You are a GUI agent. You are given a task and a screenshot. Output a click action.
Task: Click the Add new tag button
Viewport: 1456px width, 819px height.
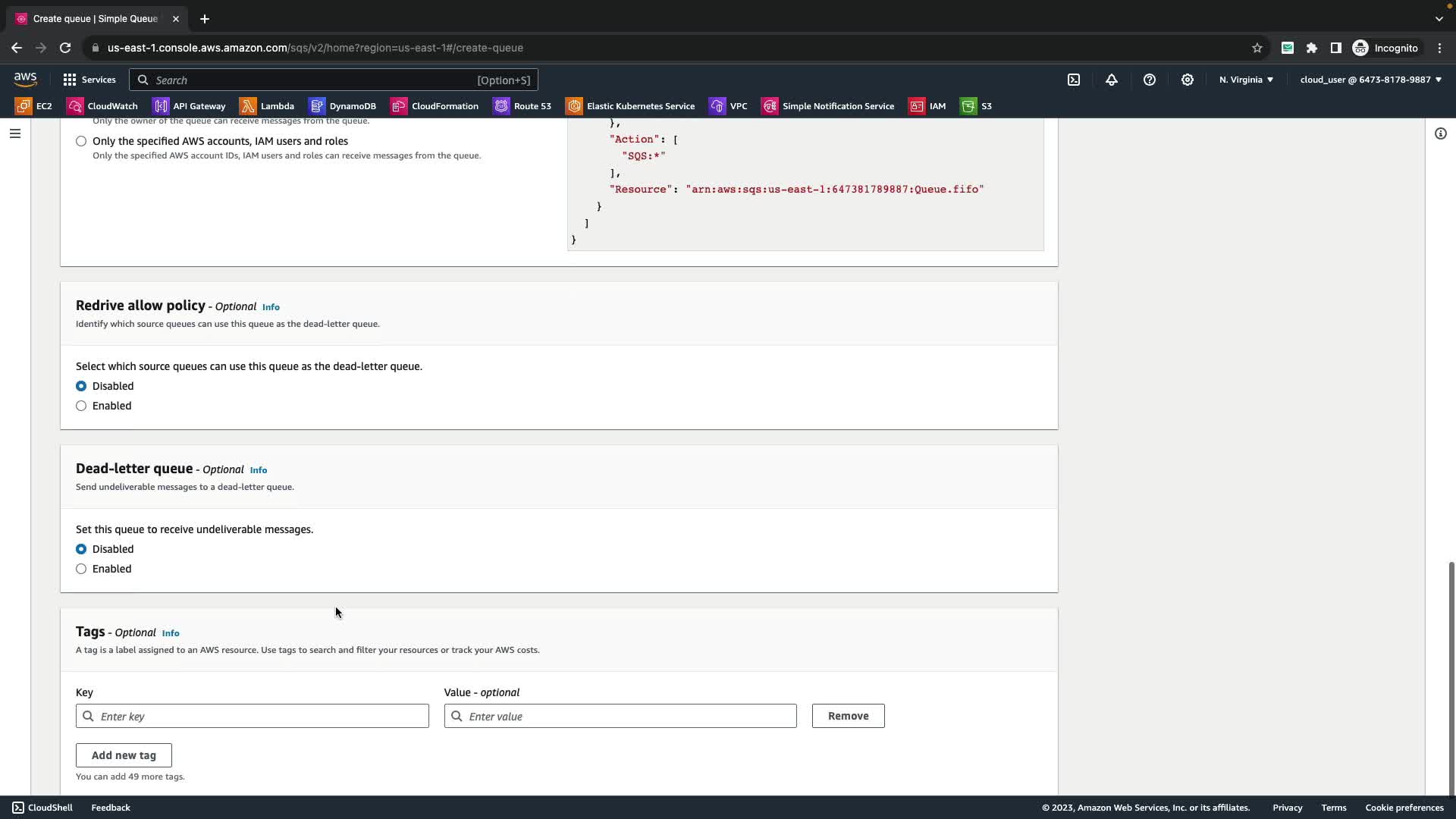[x=124, y=755]
